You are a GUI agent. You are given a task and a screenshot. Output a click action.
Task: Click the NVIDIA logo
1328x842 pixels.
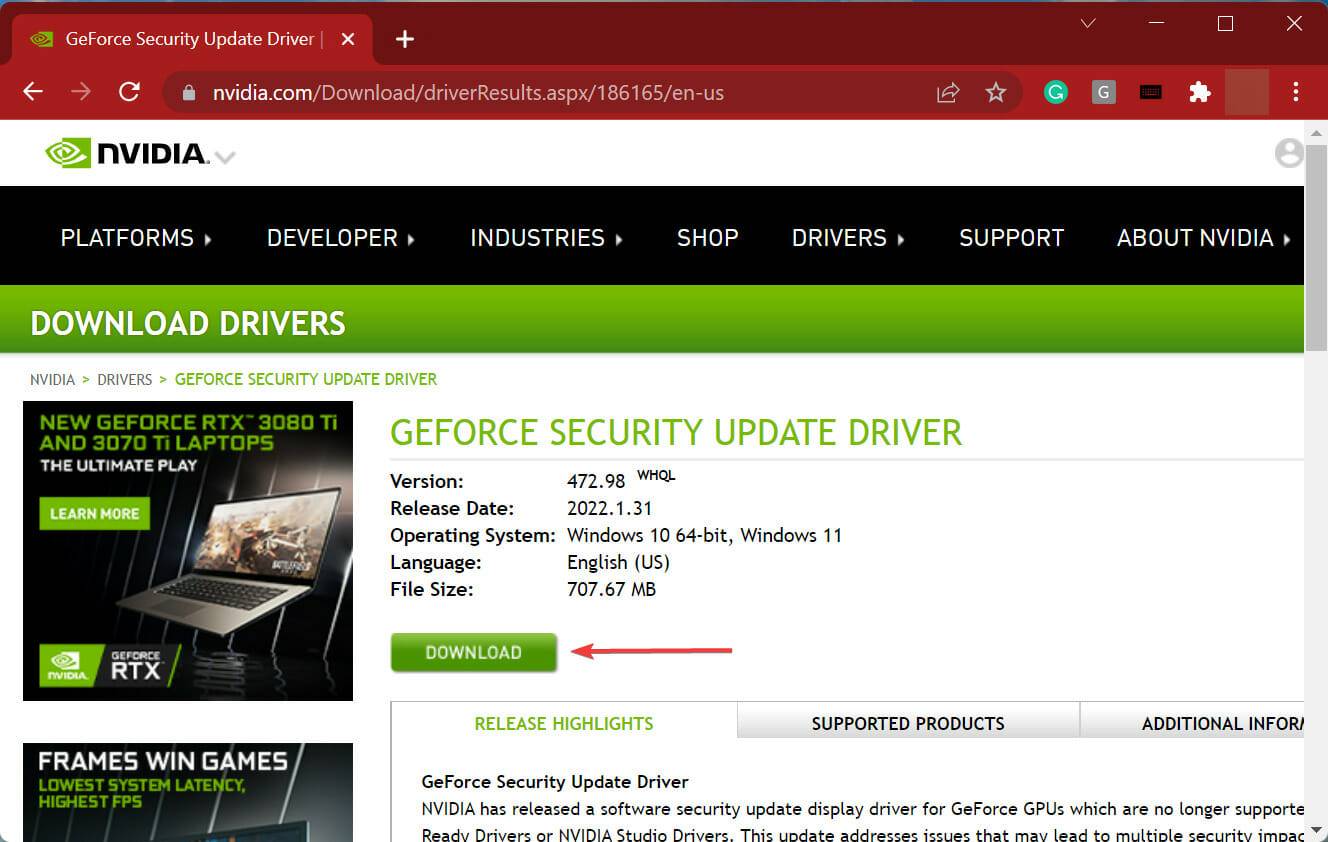[x=127, y=153]
